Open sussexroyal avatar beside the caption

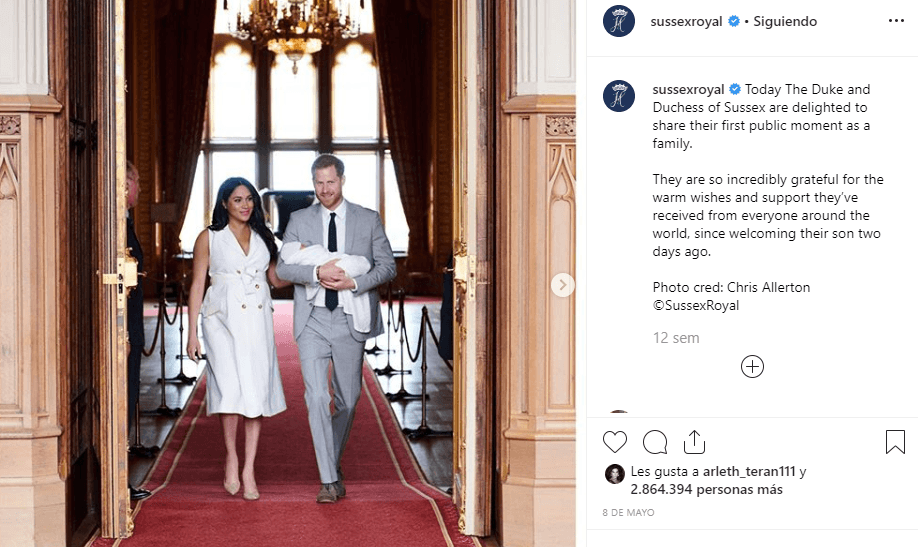619,96
